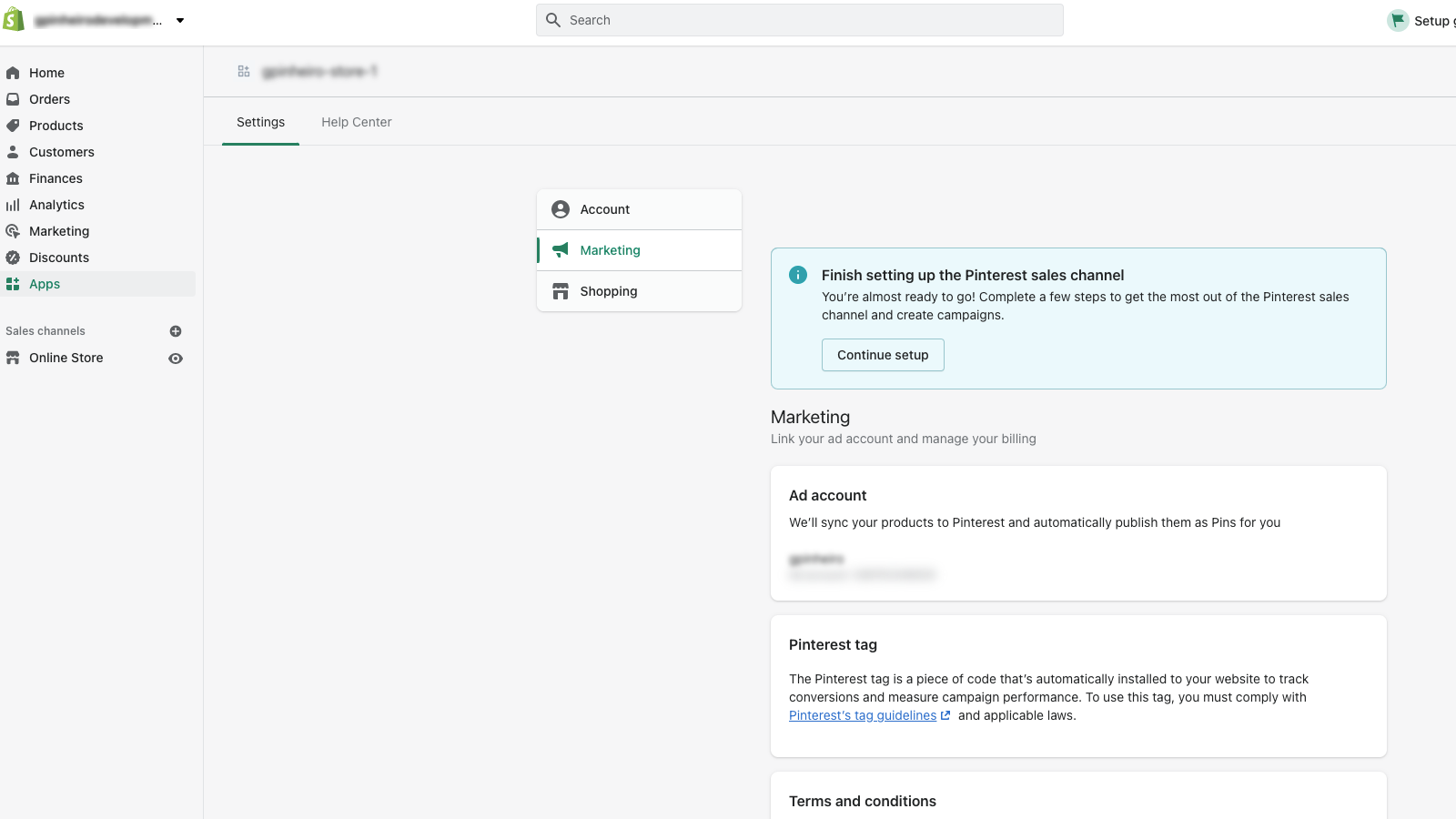Viewport: 1456px width, 819px height.
Task: Click inside the Search field
Action: 799,19
